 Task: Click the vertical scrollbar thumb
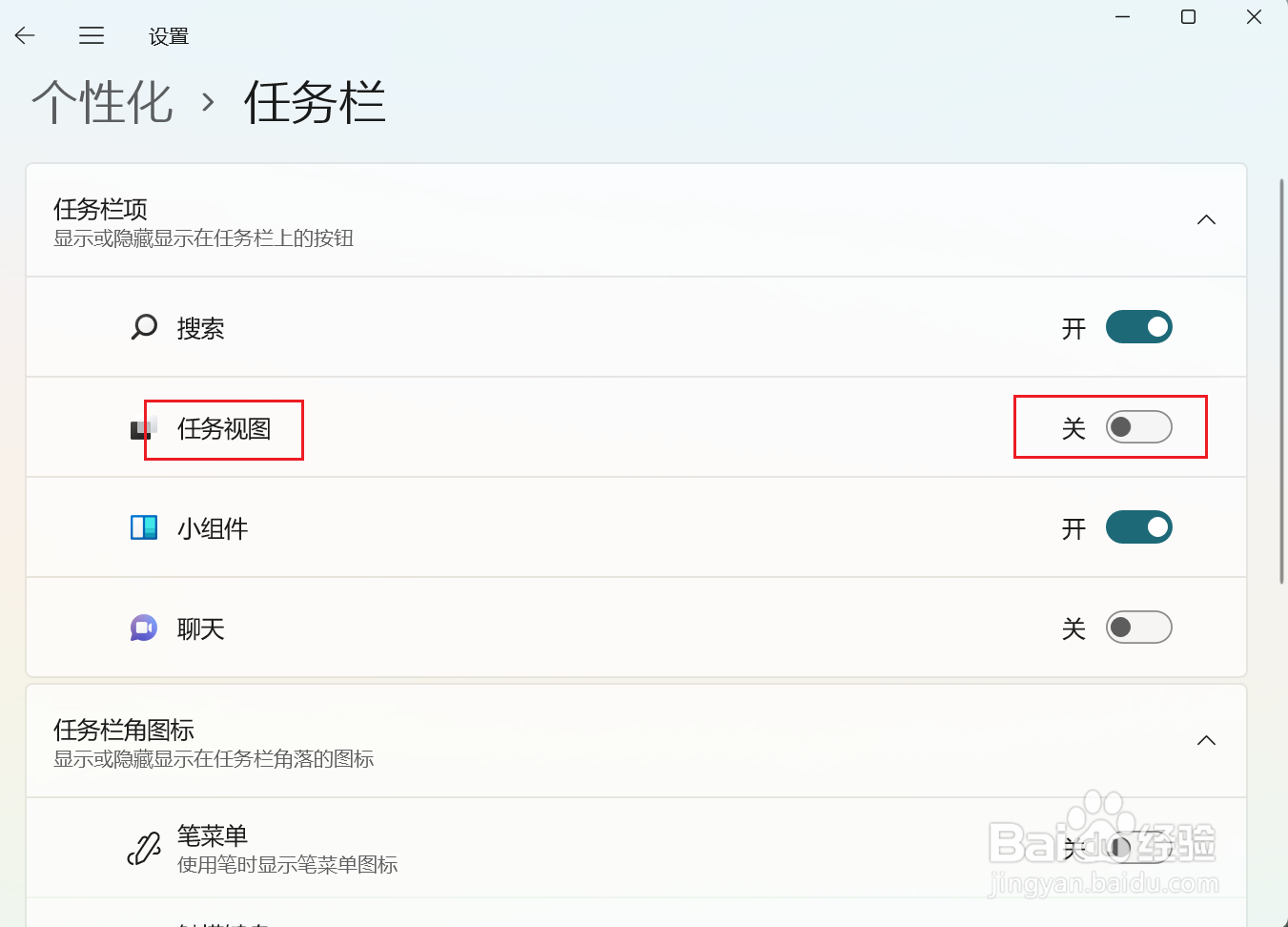click(x=1282, y=381)
